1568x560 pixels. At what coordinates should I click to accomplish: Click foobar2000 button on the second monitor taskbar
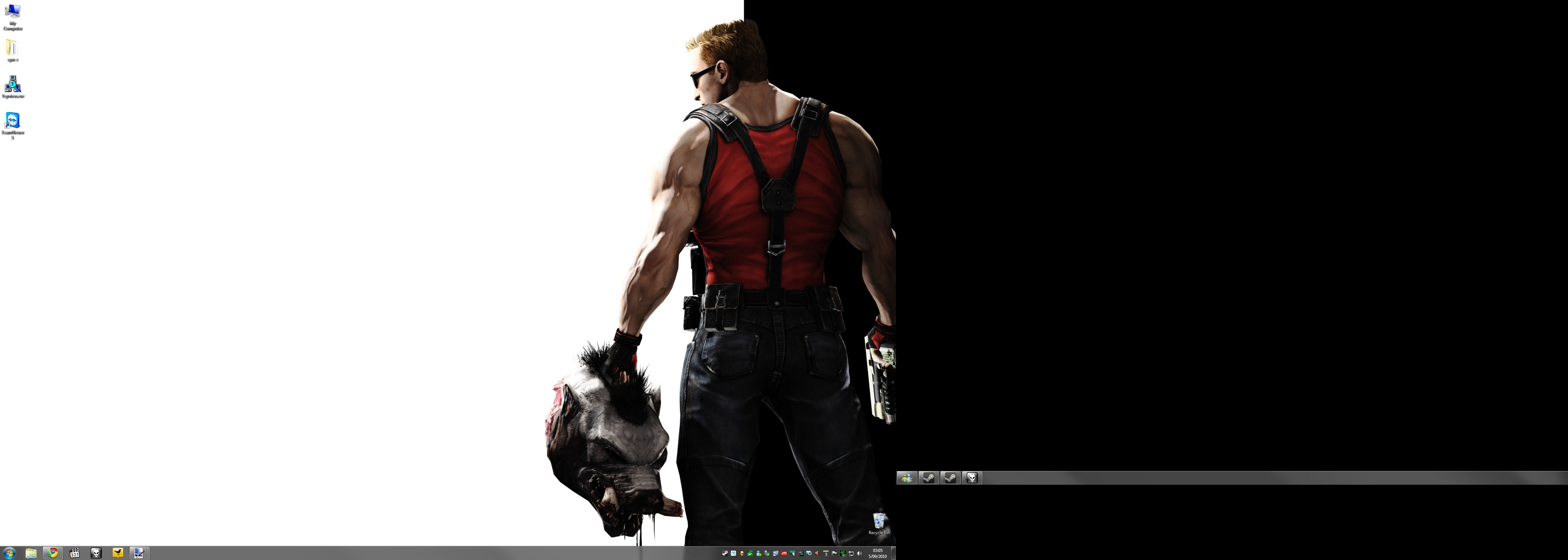pyautogui.click(x=972, y=478)
